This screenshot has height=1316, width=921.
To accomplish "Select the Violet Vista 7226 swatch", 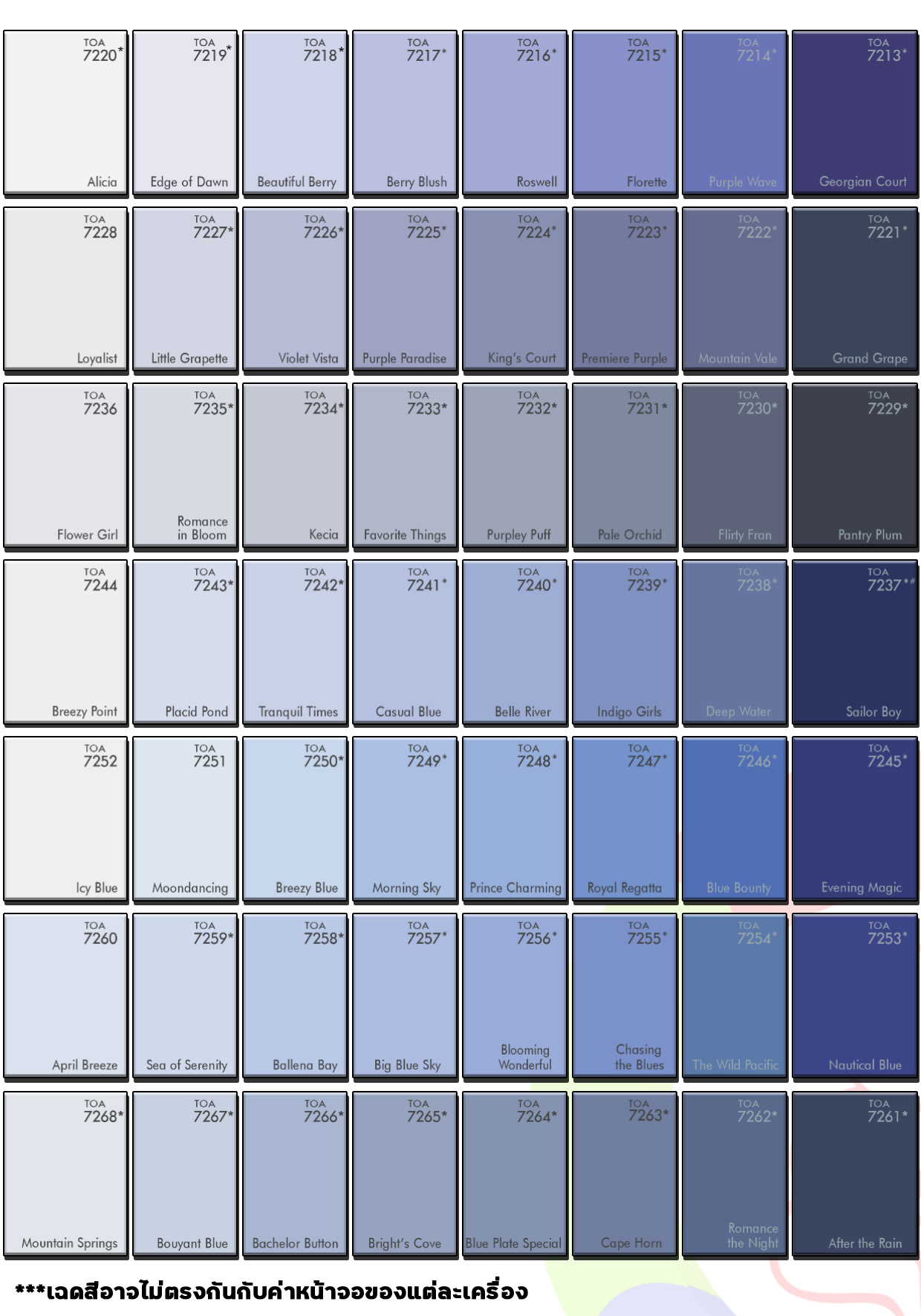I will (295, 290).
